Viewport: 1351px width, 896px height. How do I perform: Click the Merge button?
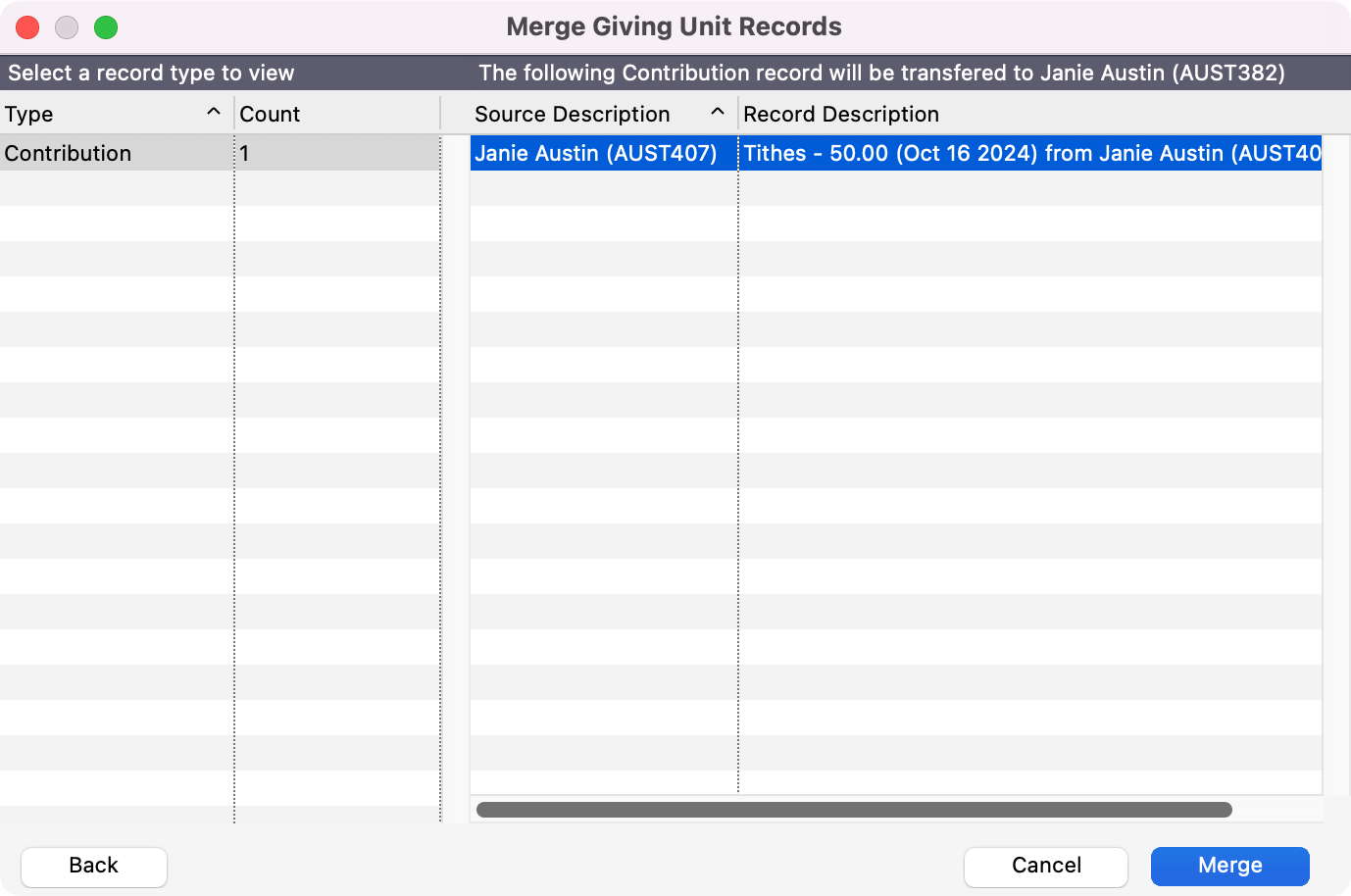[x=1229, y=866]
